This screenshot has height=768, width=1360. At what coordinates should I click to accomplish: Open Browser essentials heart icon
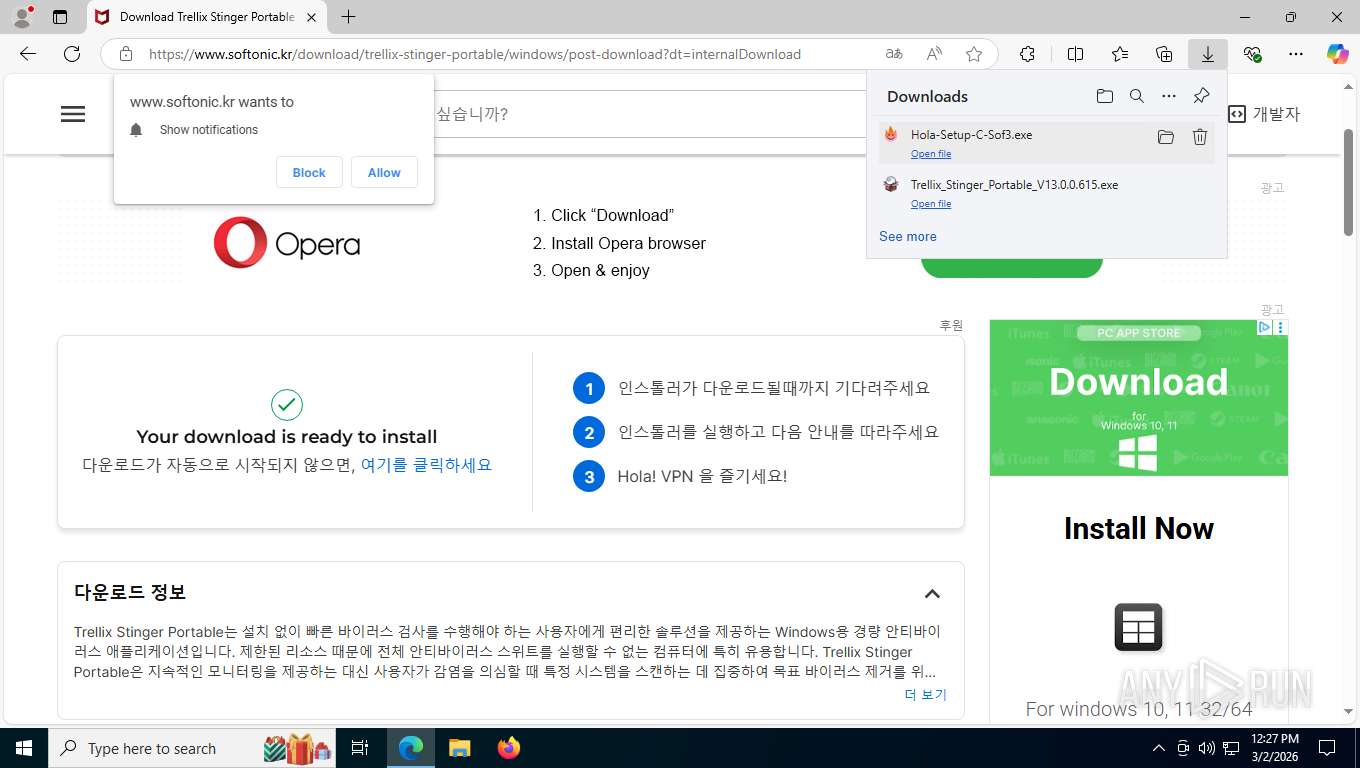point(1252,54)
